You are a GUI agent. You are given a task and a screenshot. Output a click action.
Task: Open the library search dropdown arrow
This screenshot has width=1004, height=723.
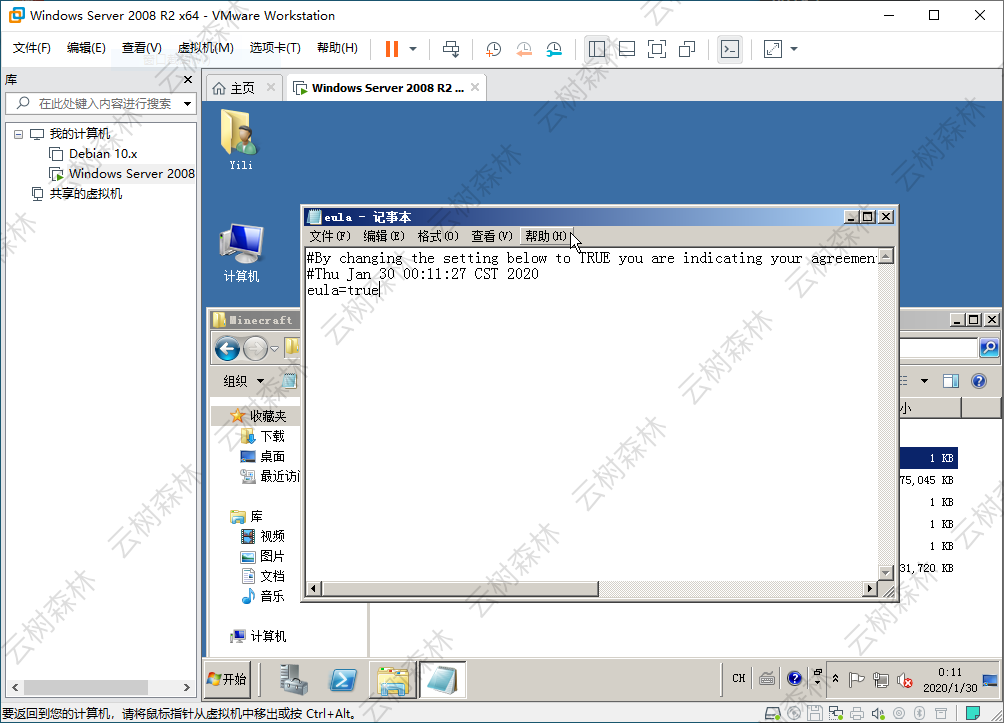click(x=188, y=104)
